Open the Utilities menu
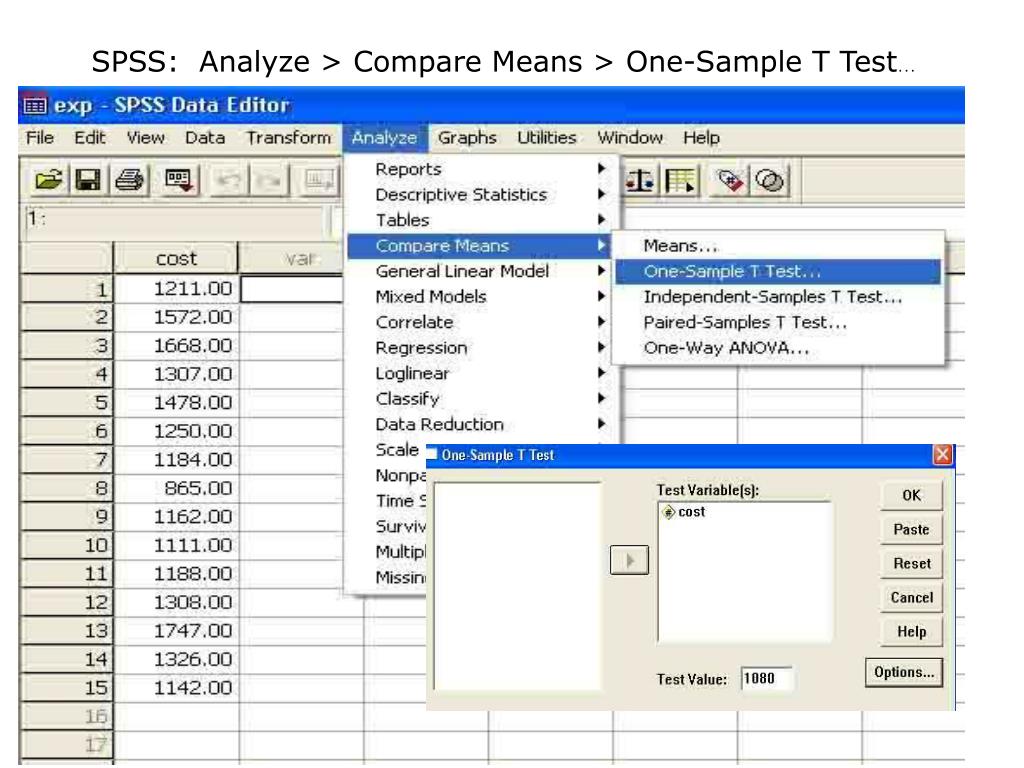Viewport: 1024px width, 768px height. [547, 138]
